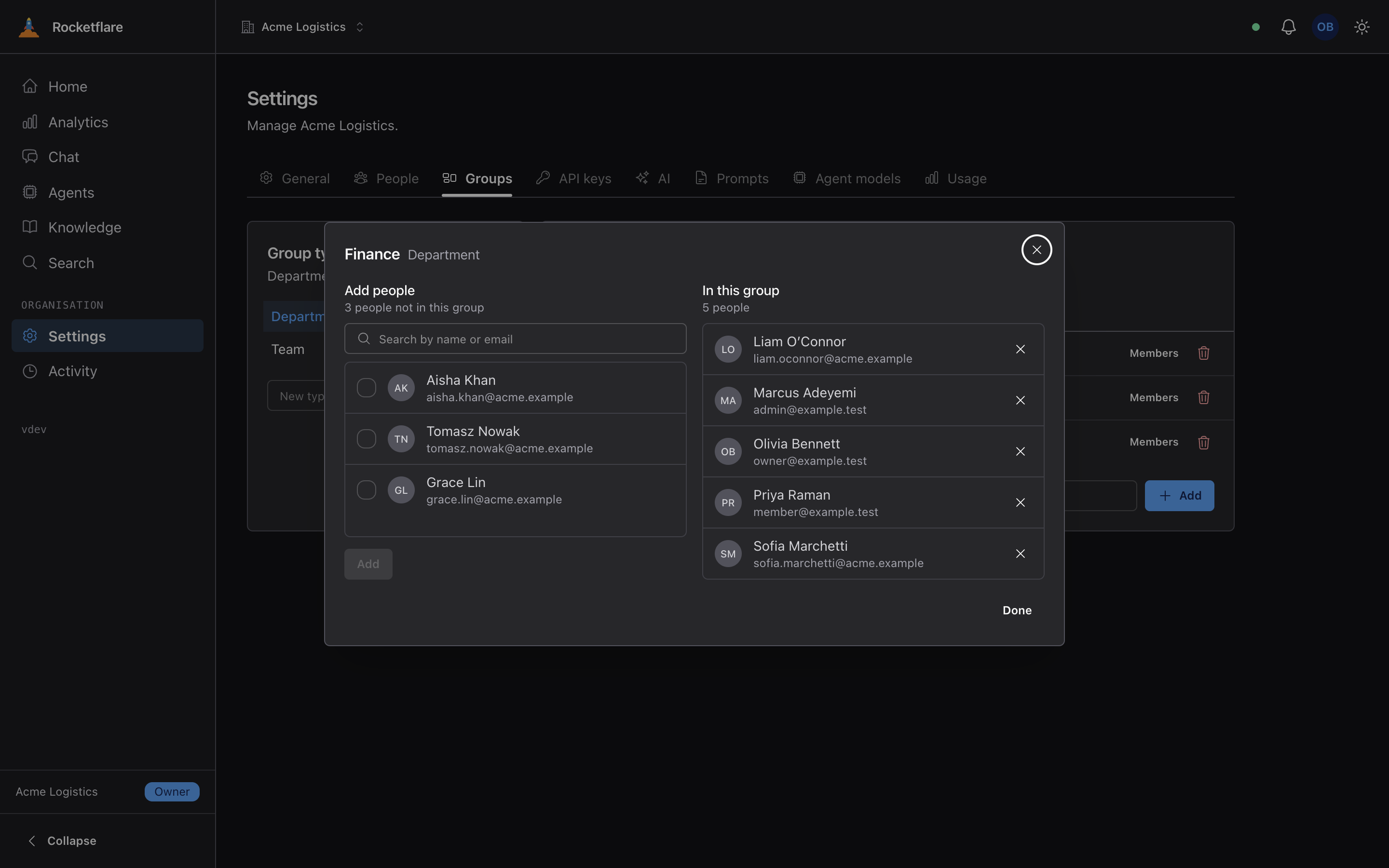The height and width of the screenshot is (868, 1389).
Task: Select the Department group type
Action: point(295,316)
